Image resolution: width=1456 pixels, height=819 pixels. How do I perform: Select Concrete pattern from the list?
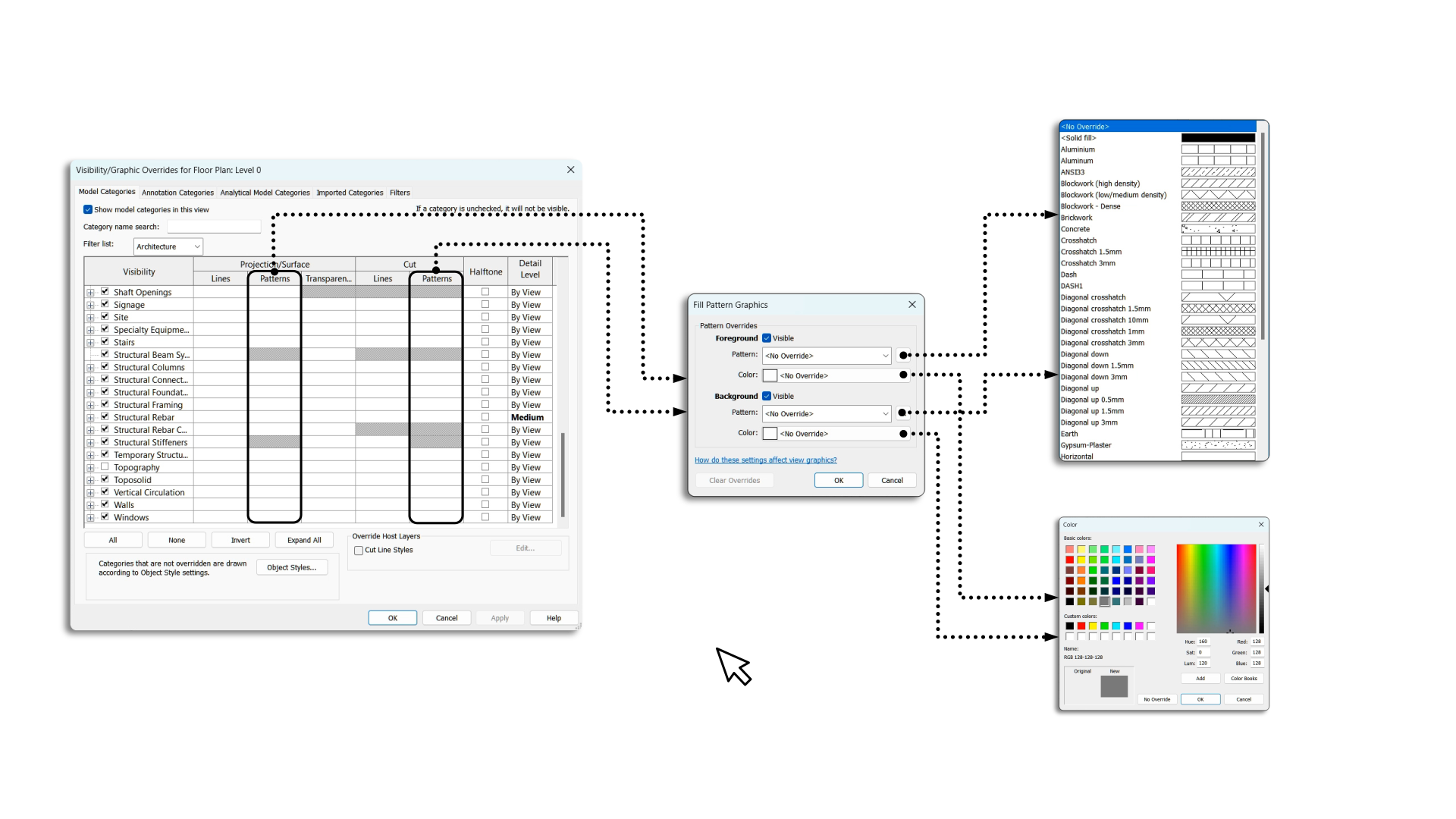tap(1075, 229)
